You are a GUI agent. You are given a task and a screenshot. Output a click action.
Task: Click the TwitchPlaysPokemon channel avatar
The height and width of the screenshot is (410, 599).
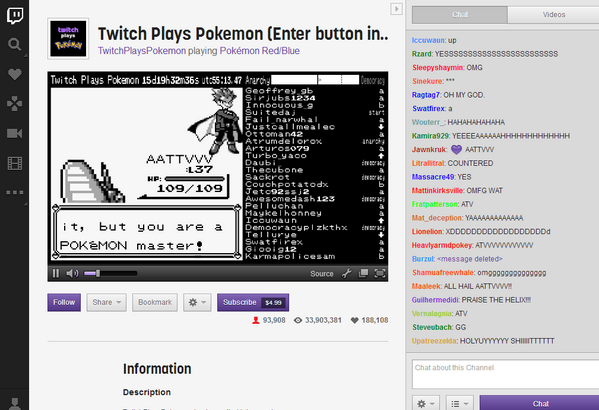coord(68,39)
